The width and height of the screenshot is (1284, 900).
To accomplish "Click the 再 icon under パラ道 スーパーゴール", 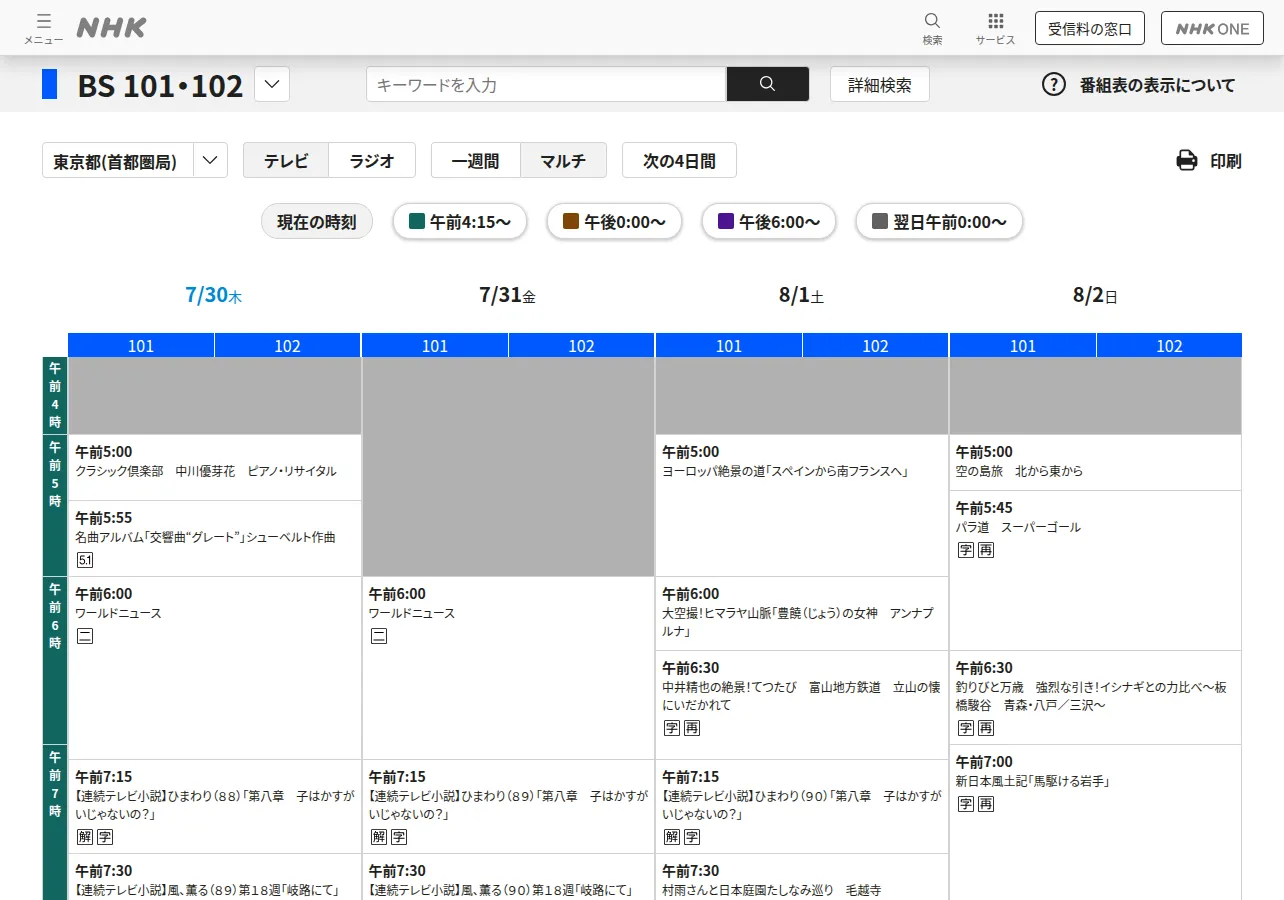I will point(986,550).
